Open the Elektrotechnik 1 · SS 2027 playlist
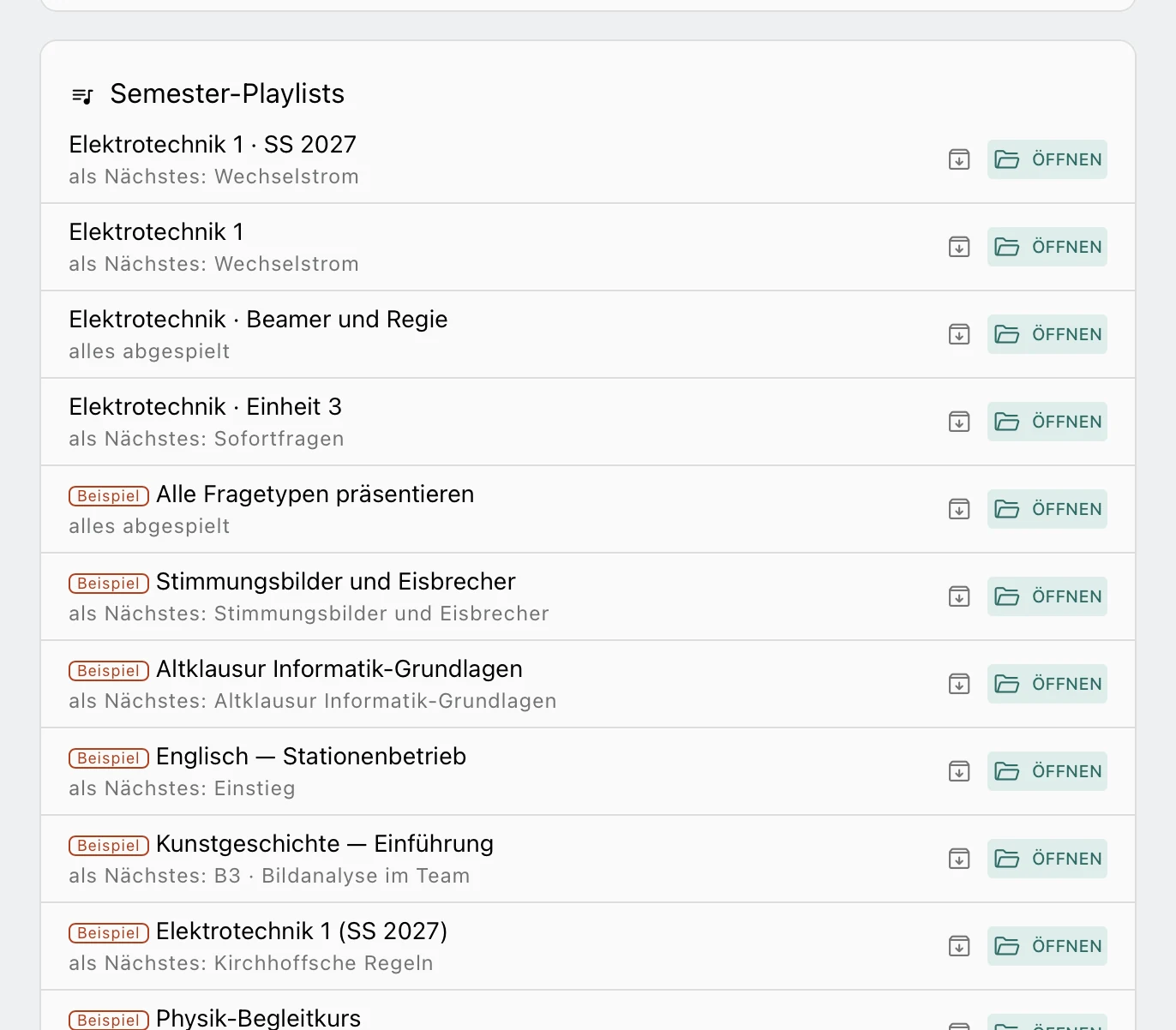The image size is (1176, 1030). click(1047, 159)
